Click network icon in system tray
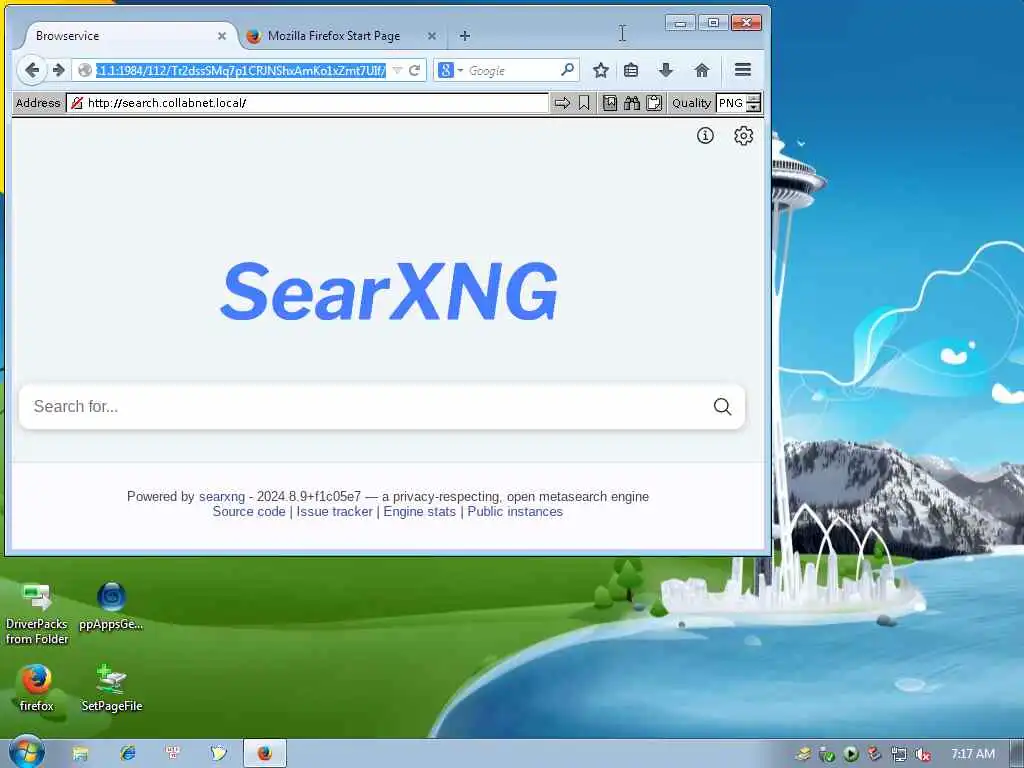 pyautogui.click(x=899, y=754)
